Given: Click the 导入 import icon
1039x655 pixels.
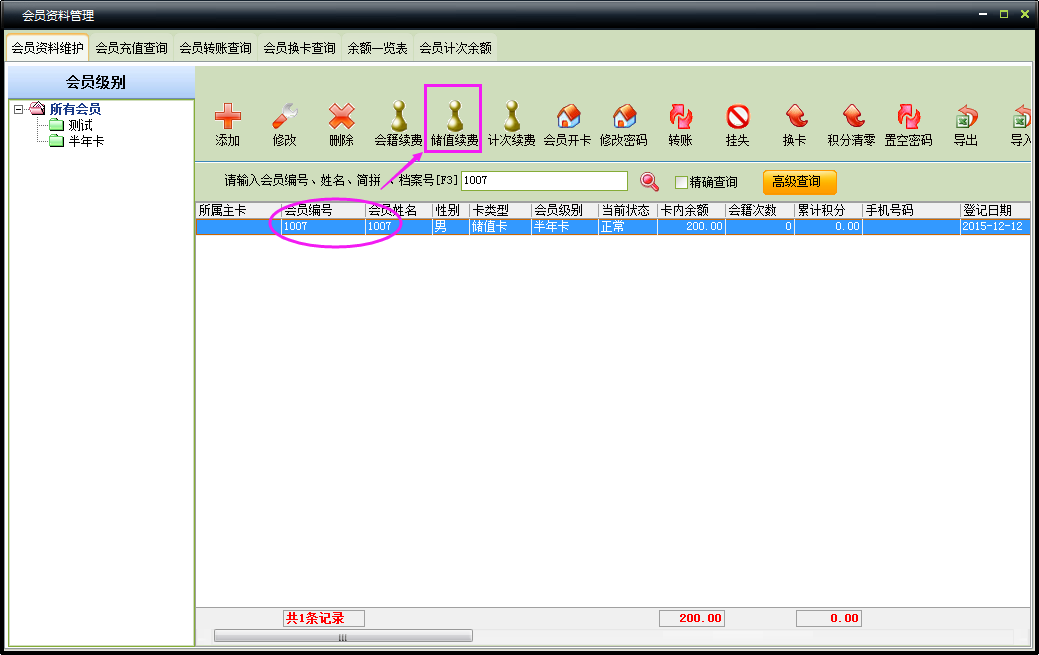Looking at the screenshot, I should click(x=1022, y=117).
